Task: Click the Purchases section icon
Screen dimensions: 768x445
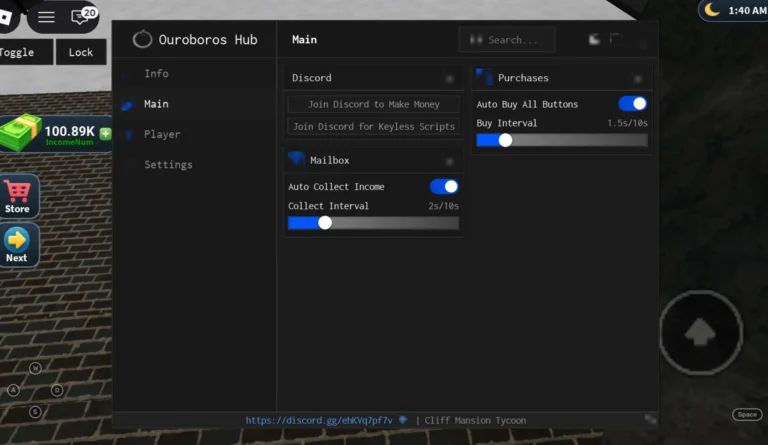Action: point(484,77)
